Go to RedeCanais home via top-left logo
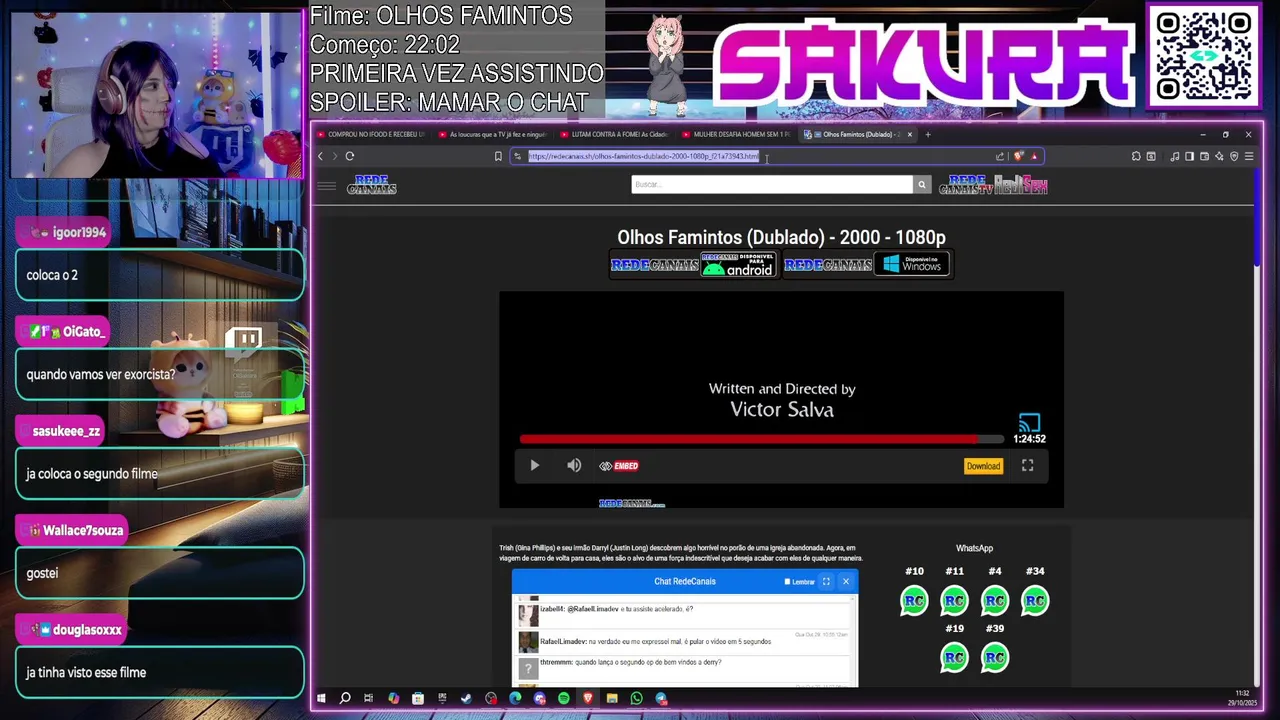This screenshot has width=1280, height=720. tap(372, 185)
